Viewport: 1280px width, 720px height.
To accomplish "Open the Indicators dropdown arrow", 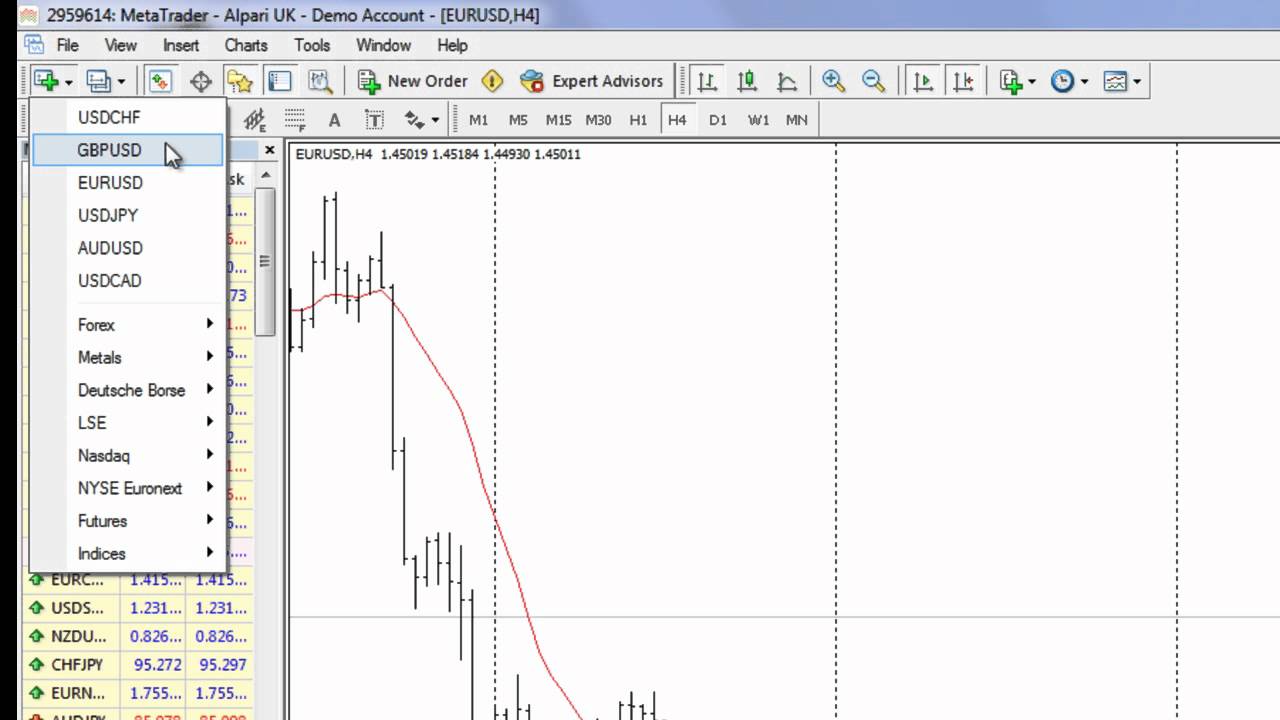I will (1032, 82).
